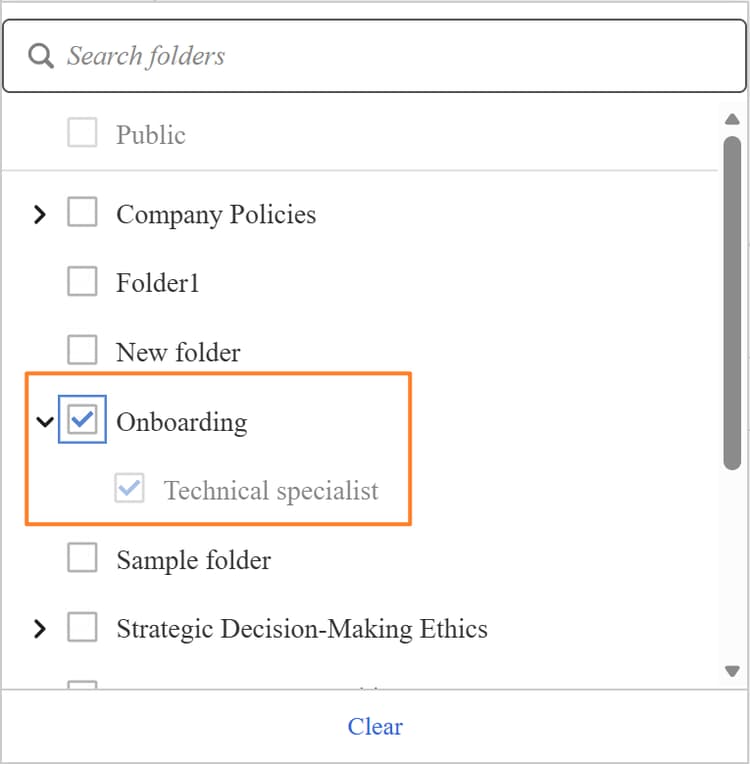
Task: Tick the Folder1 checkbox
Action: tap(82, 281)
